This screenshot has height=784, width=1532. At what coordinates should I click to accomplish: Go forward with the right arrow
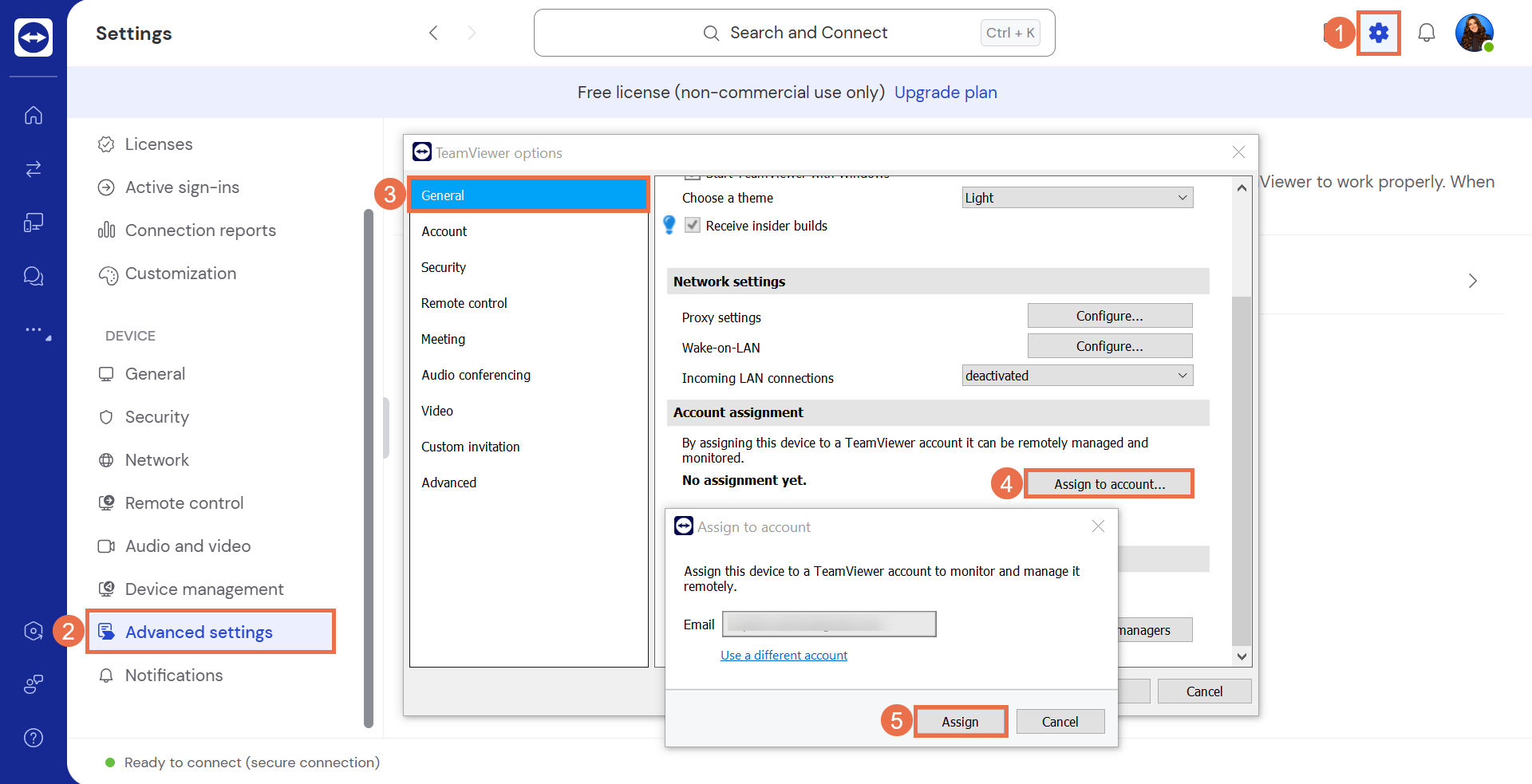point(472,33)
